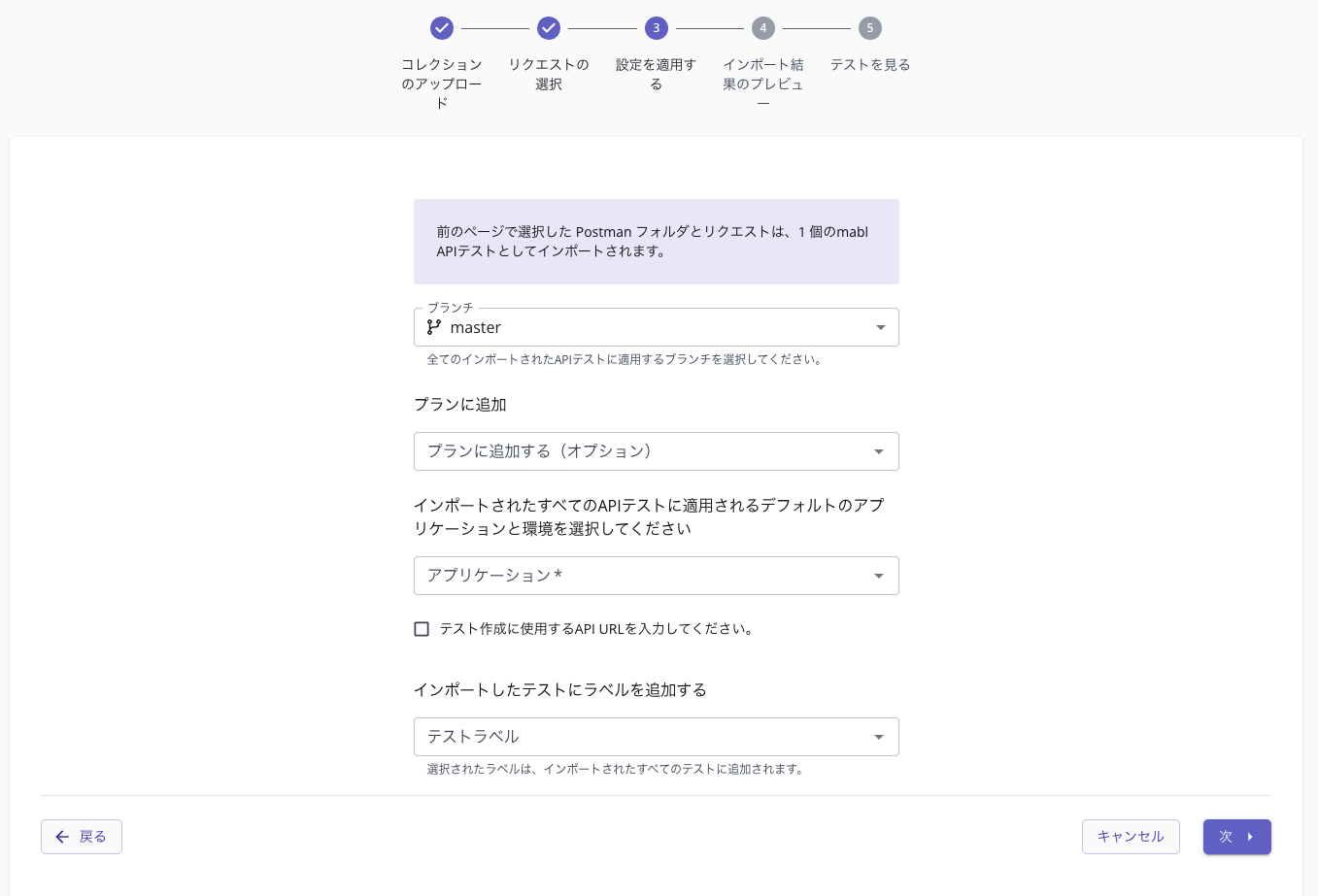This screenshot has height=896, width=1318.
Task: Enable the API URL入力 checkbox
Action: pos(422,629)
